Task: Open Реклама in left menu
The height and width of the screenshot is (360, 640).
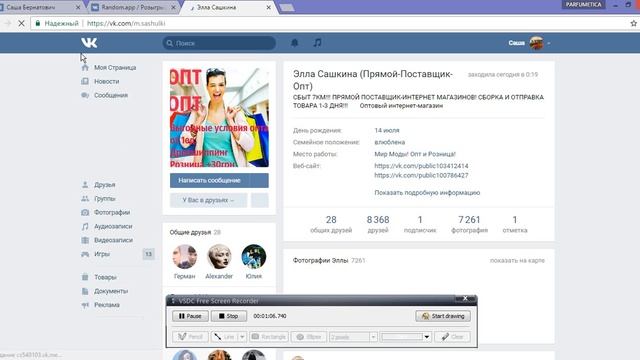Action: click(107, 305)
